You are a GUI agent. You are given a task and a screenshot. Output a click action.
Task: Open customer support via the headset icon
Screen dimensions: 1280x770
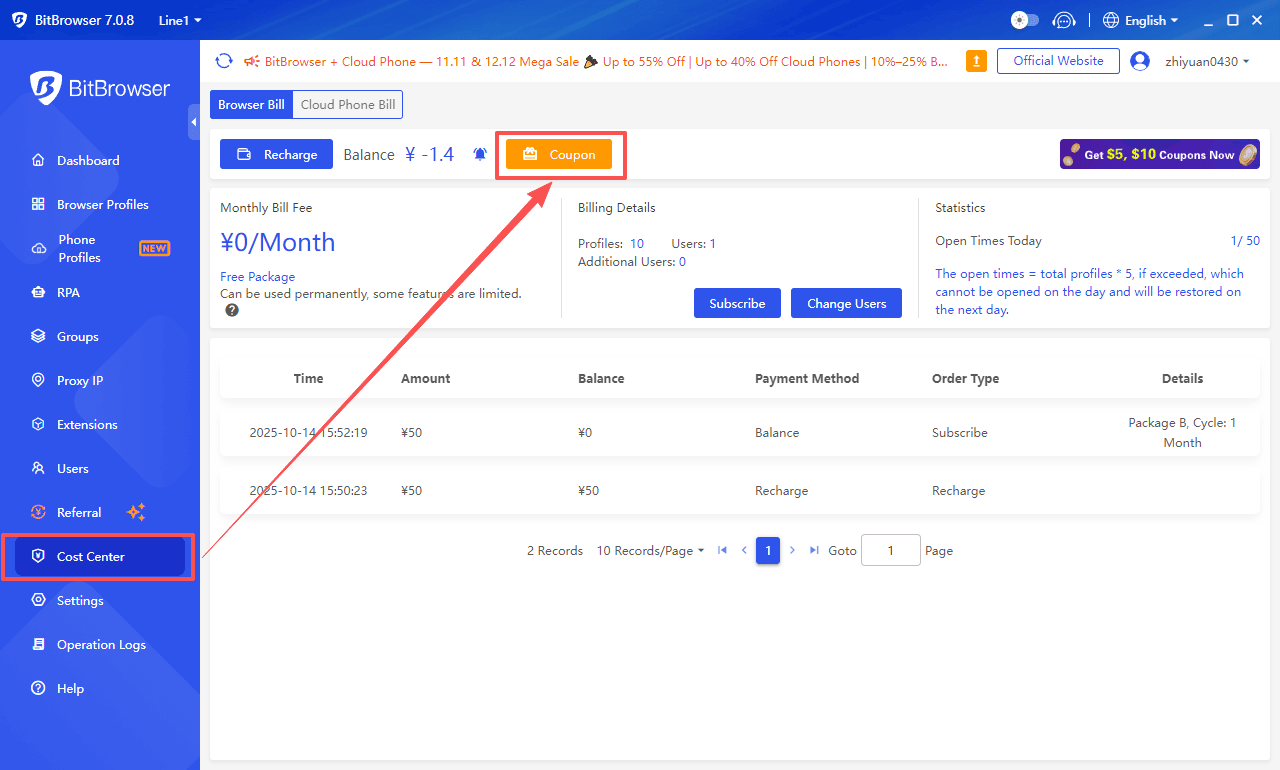tap(1064, 19)
